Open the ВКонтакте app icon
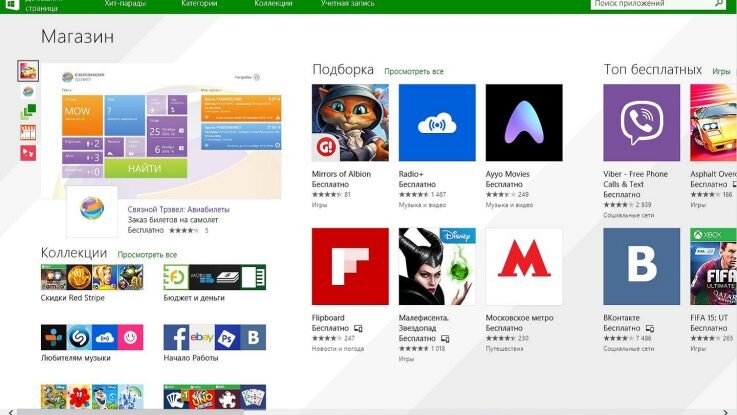Viewport: 737px width, 415px height. tap(642, 266)
